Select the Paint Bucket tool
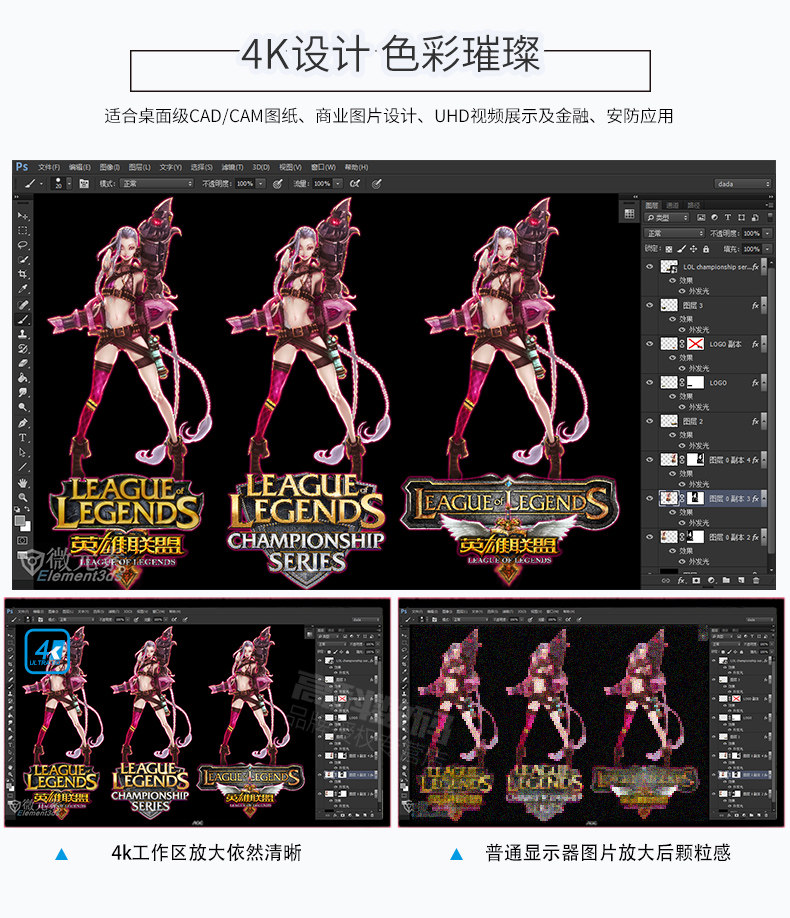The image size is (790, 918). (x=22, y=378)
